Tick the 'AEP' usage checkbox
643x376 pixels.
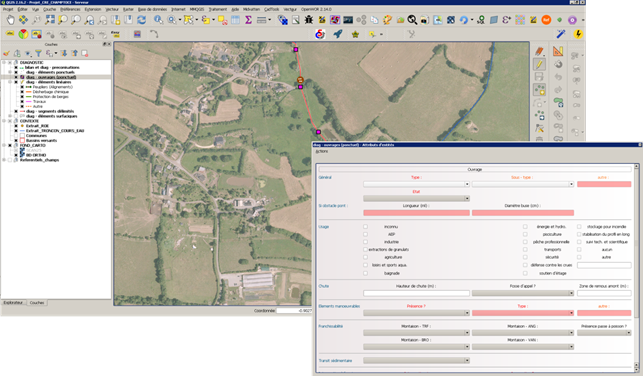point(365,234)
